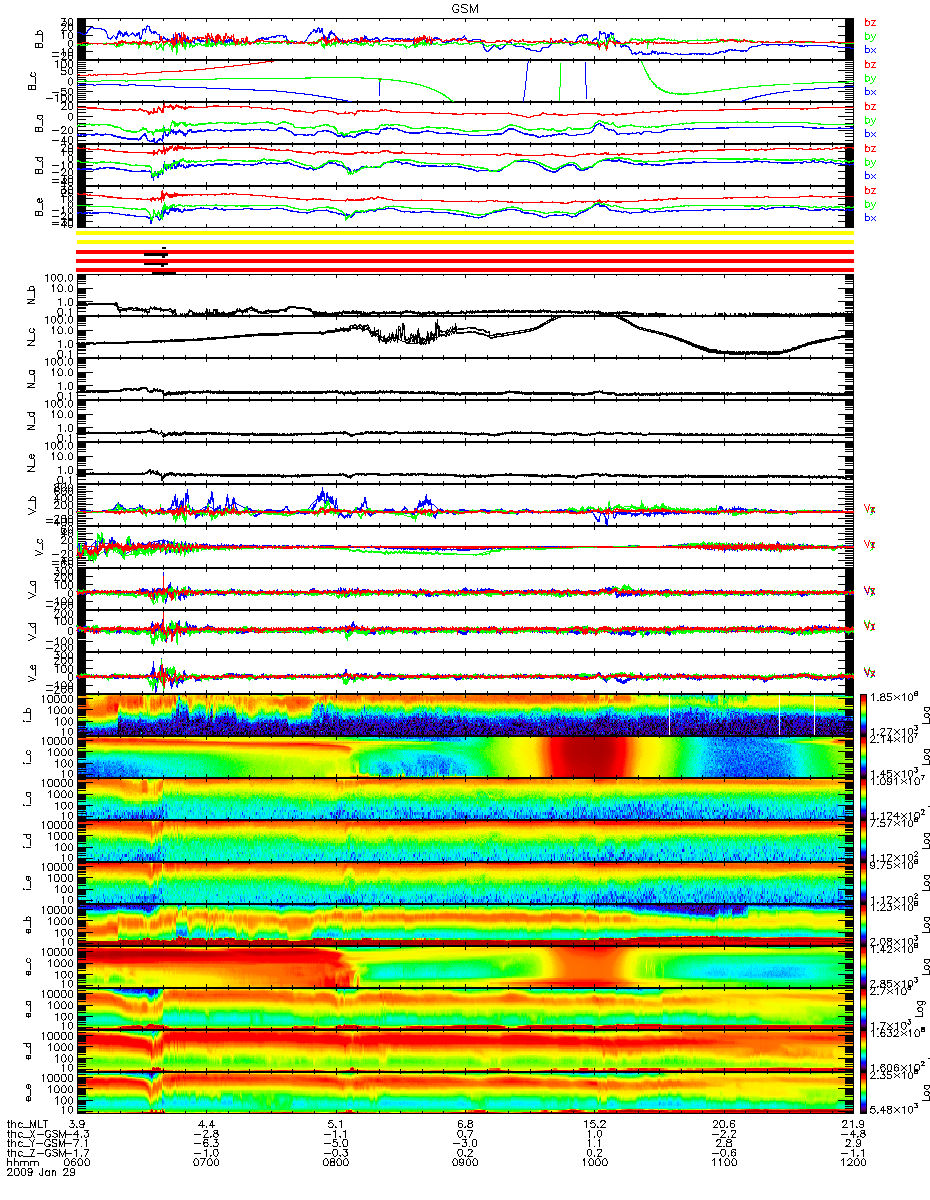Click the B_e panel axis label
930x1200 pixels.
[x=37, y=208]
